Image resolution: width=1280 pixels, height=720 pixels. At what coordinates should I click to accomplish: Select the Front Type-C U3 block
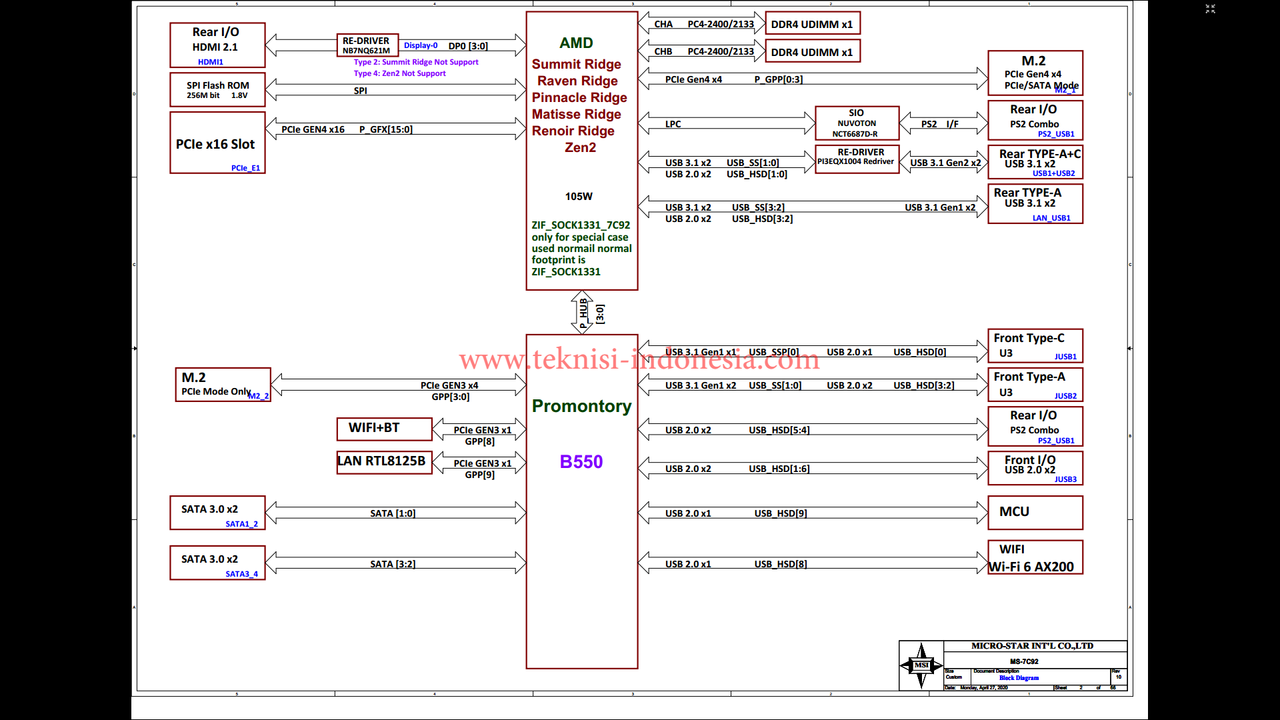[1035, 346]
